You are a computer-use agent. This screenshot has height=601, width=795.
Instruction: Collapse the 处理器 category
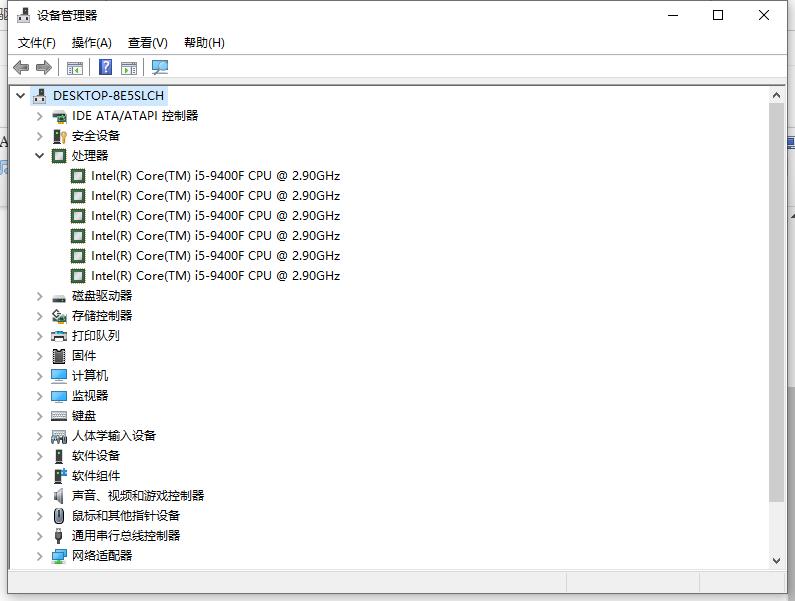(40, 156)
